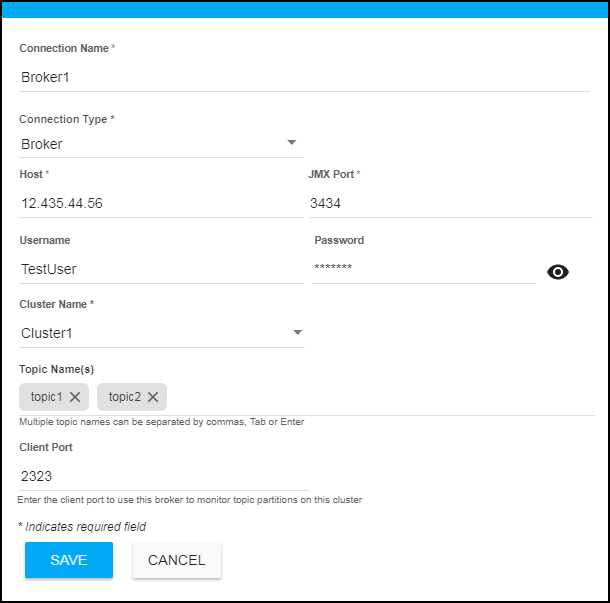Delete the topic2 chip with its X icon
The width and height of the screenshot is (610, 603).
tap(153, 397)
